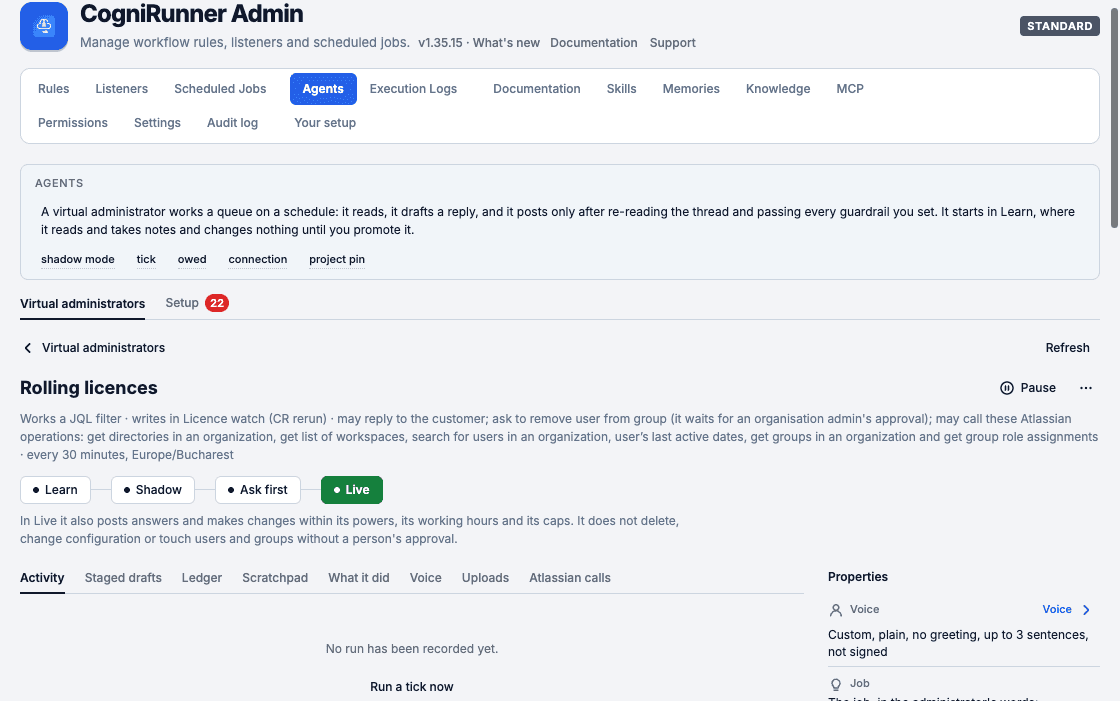Image resolution: width=1120 pixels, height=701 pixels.
Task: Open the Your setup tab
Action: coord(325,123)
